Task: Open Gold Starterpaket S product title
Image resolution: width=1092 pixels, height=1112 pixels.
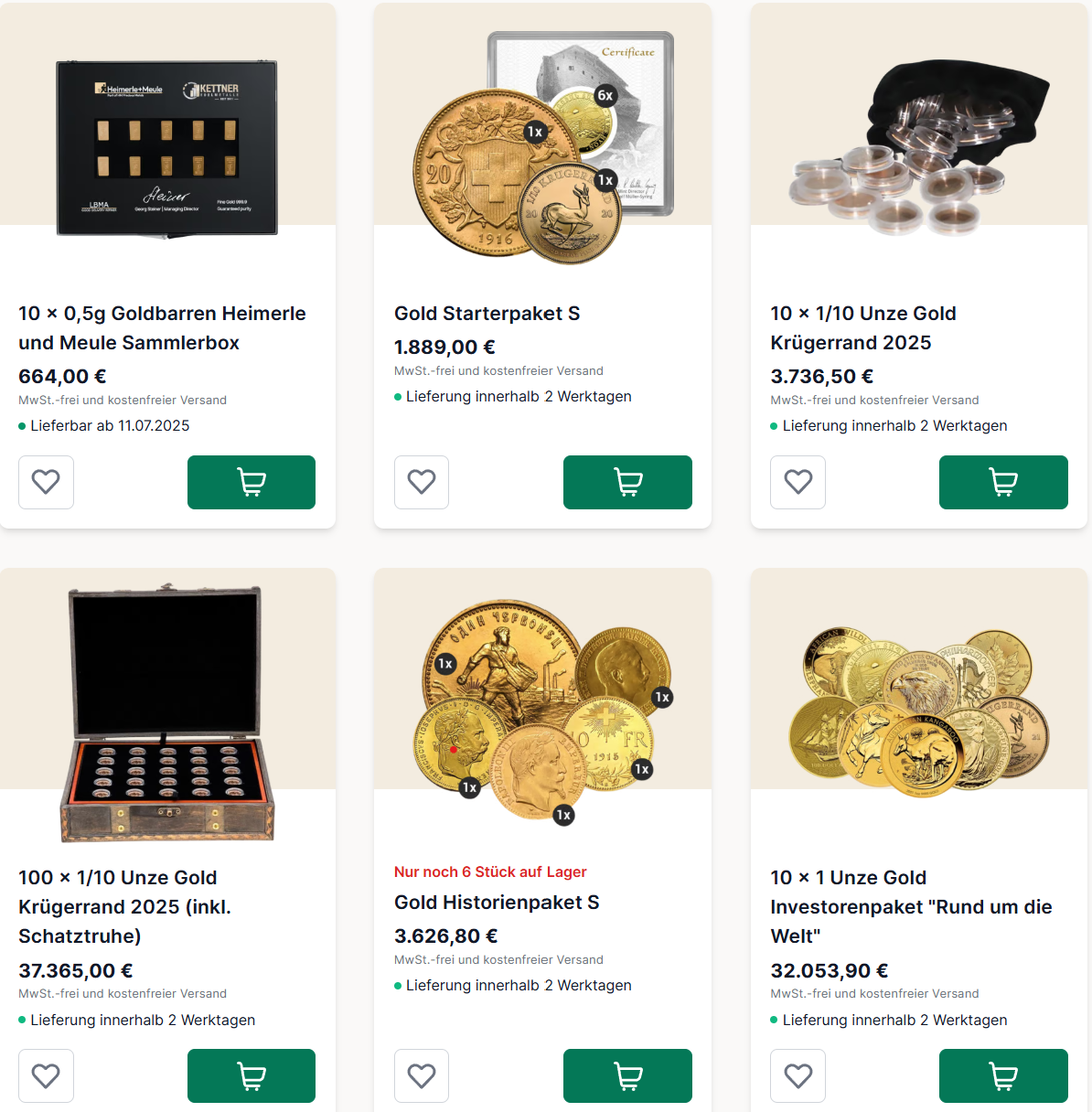Action: (487, 314)
